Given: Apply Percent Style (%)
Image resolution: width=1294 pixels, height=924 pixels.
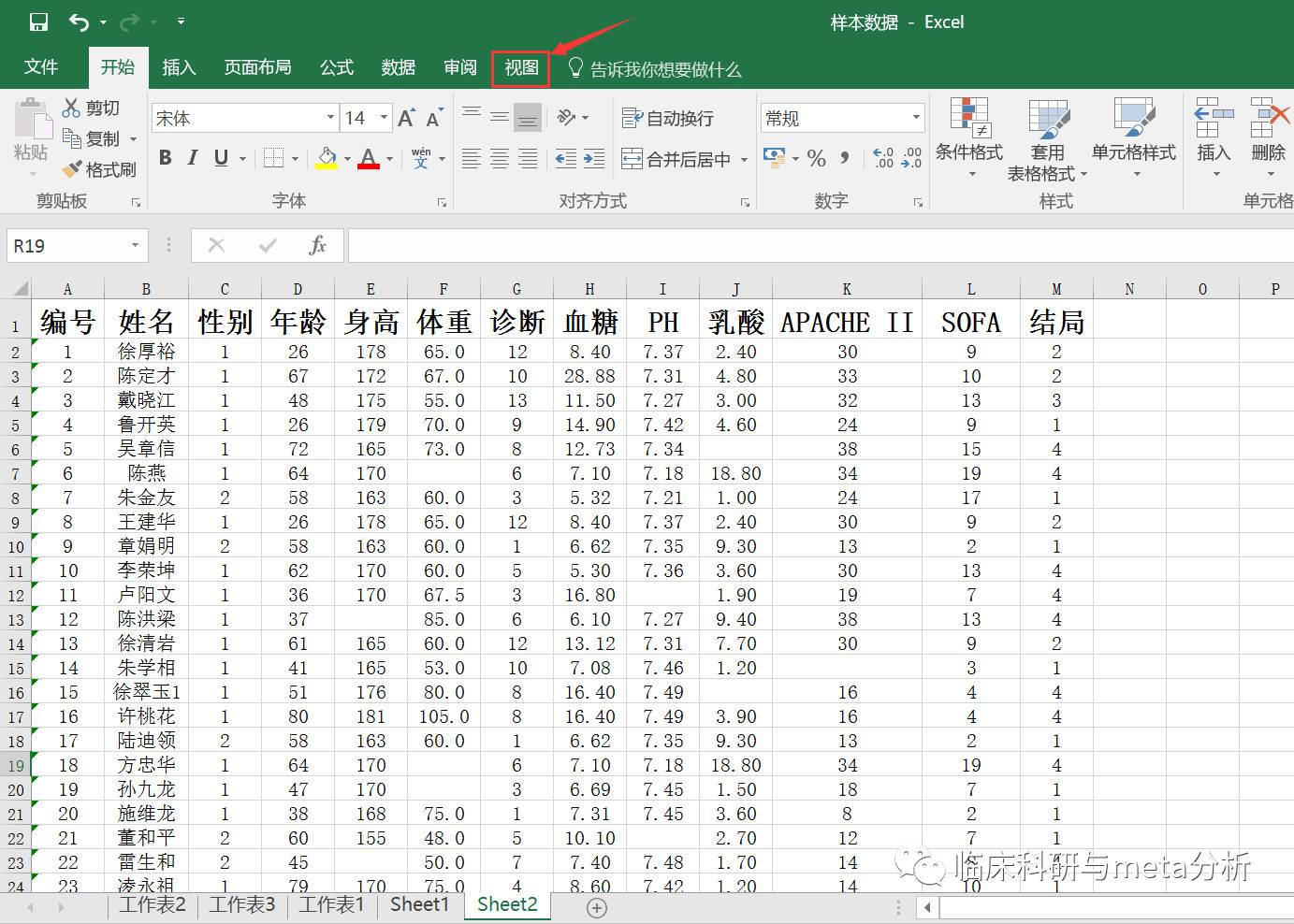Looking at the screenshot, I should [817, 158].
